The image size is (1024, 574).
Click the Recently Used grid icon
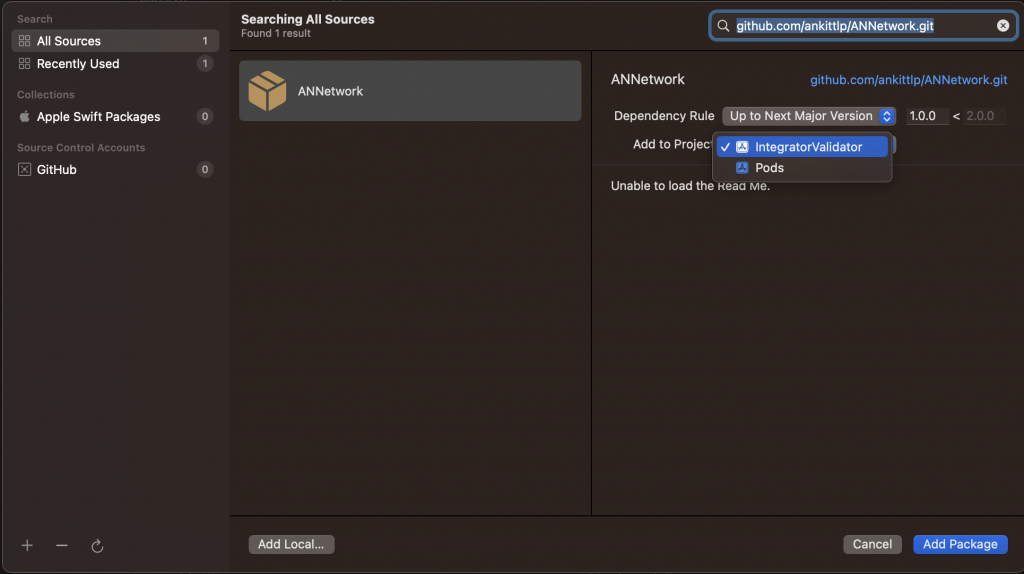click(24, 63)
